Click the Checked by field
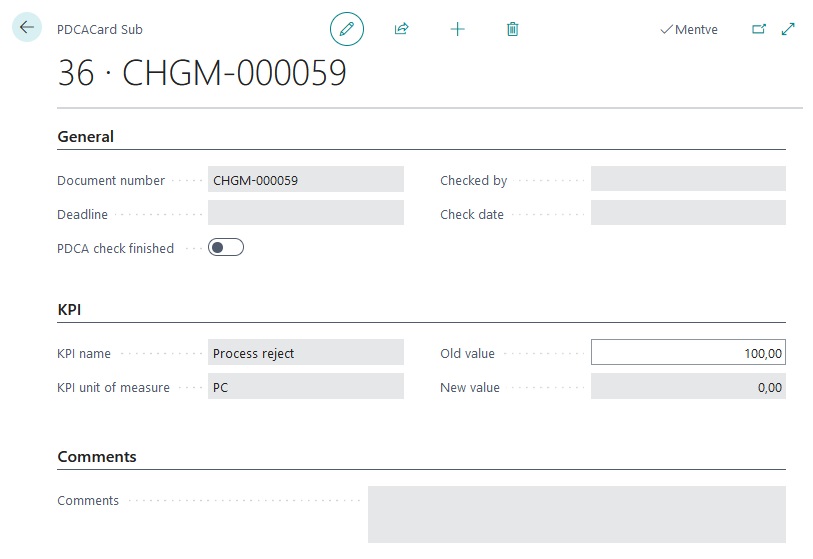The width and height of the screenshot is (813, 559). [x=688, y=180]
